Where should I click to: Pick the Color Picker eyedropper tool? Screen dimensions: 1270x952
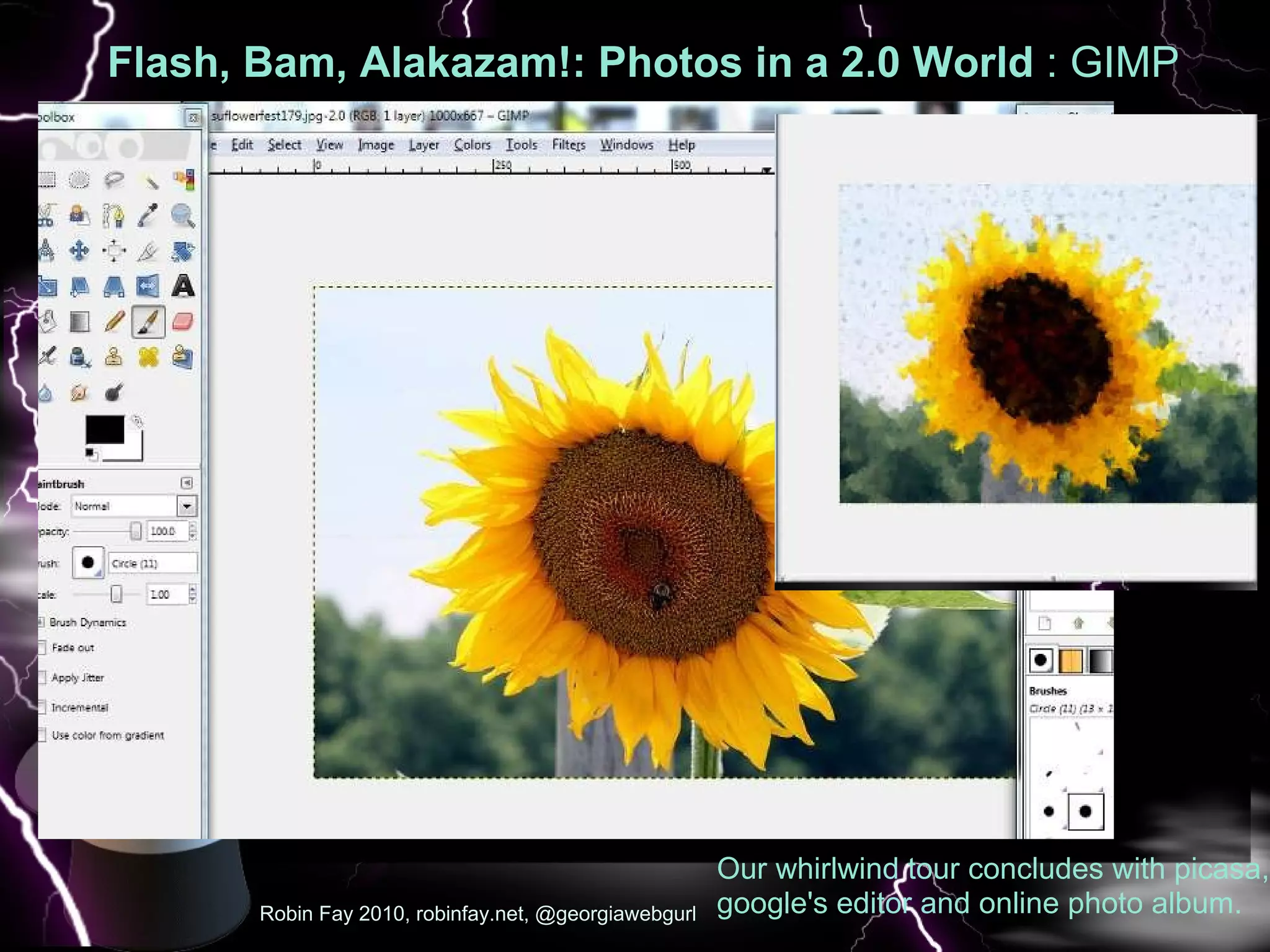click(149, 216)
